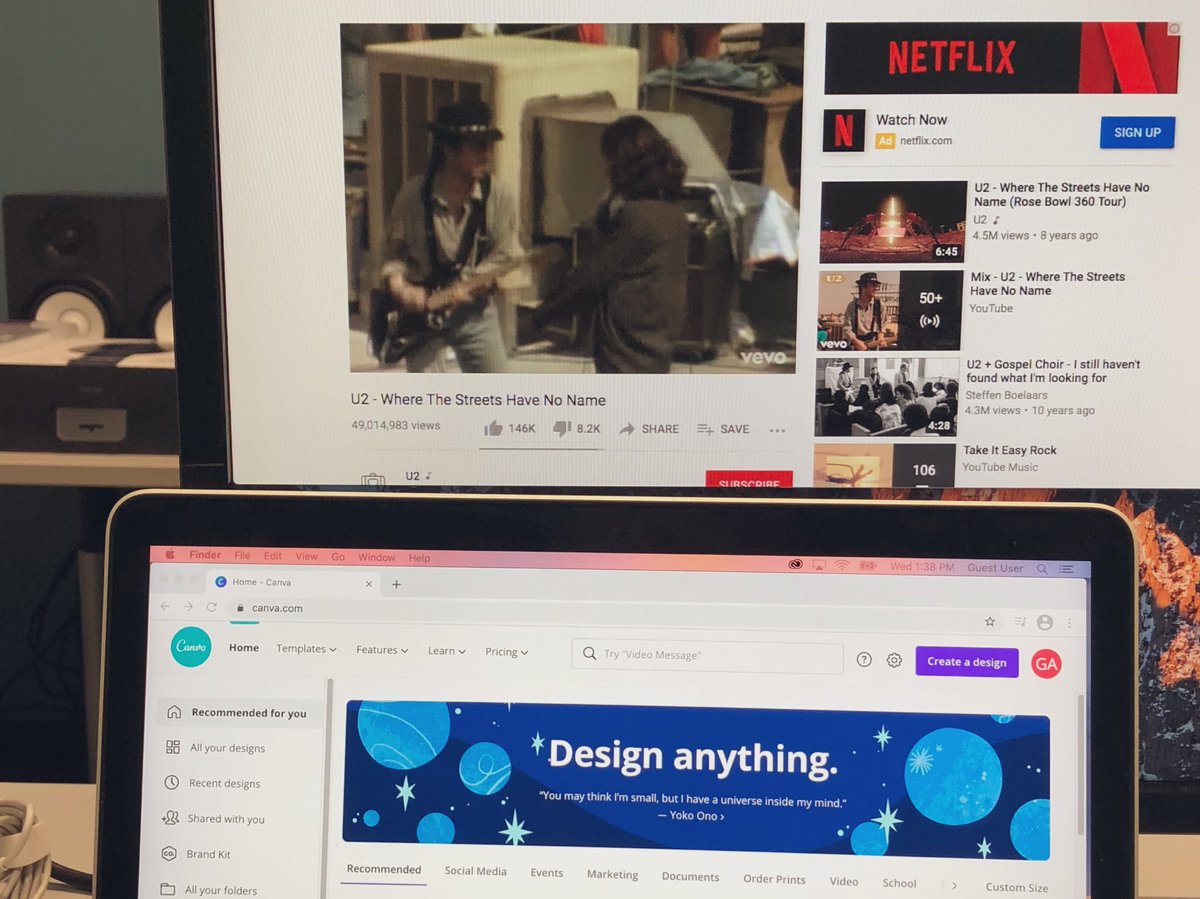The width and height of the screenshot is (1200, 899).
Task: Open the three-dot more actions menu under the video
Action: pos(778,430)
